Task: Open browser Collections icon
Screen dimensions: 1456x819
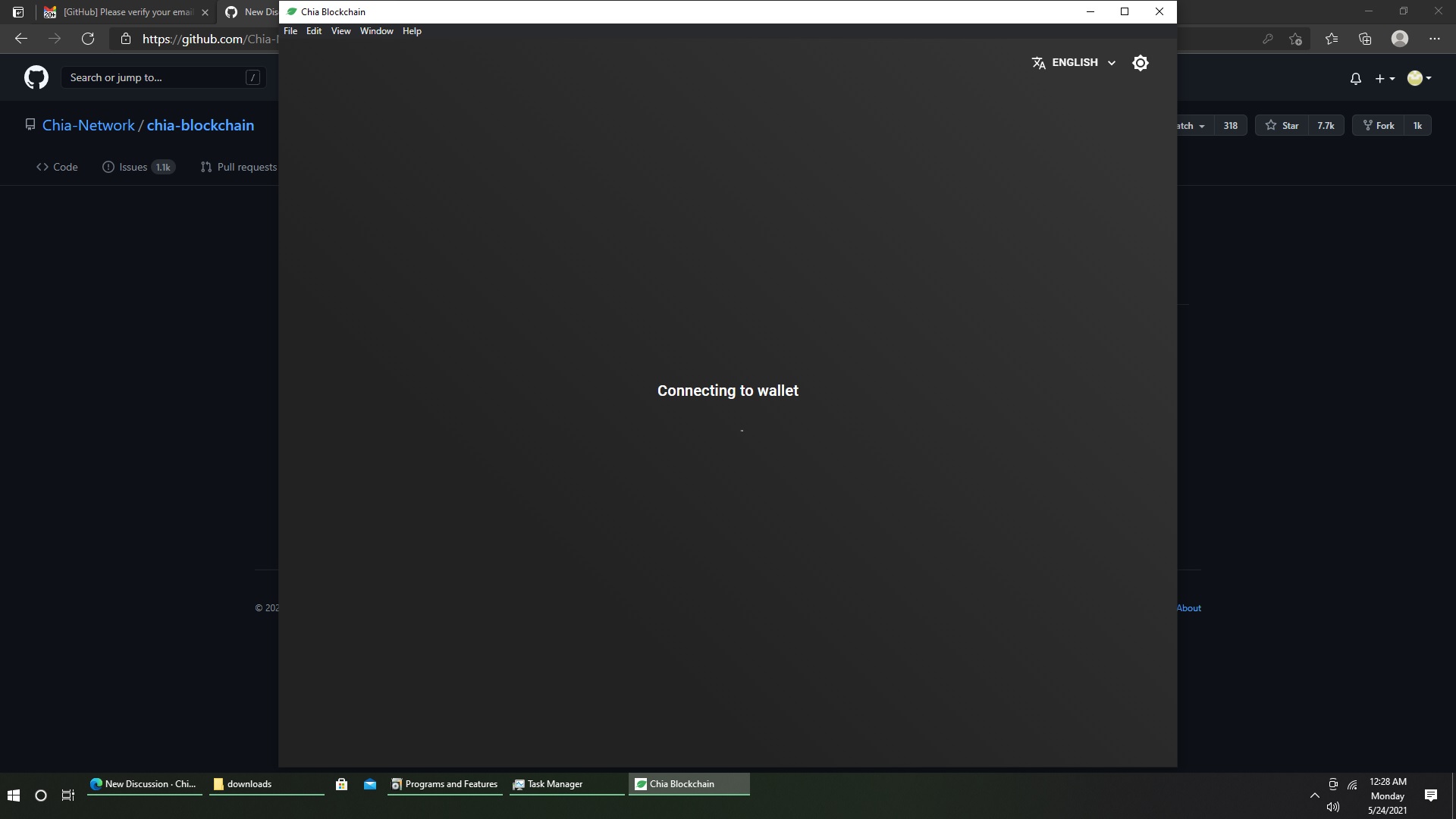Action: coord(1365,39)
